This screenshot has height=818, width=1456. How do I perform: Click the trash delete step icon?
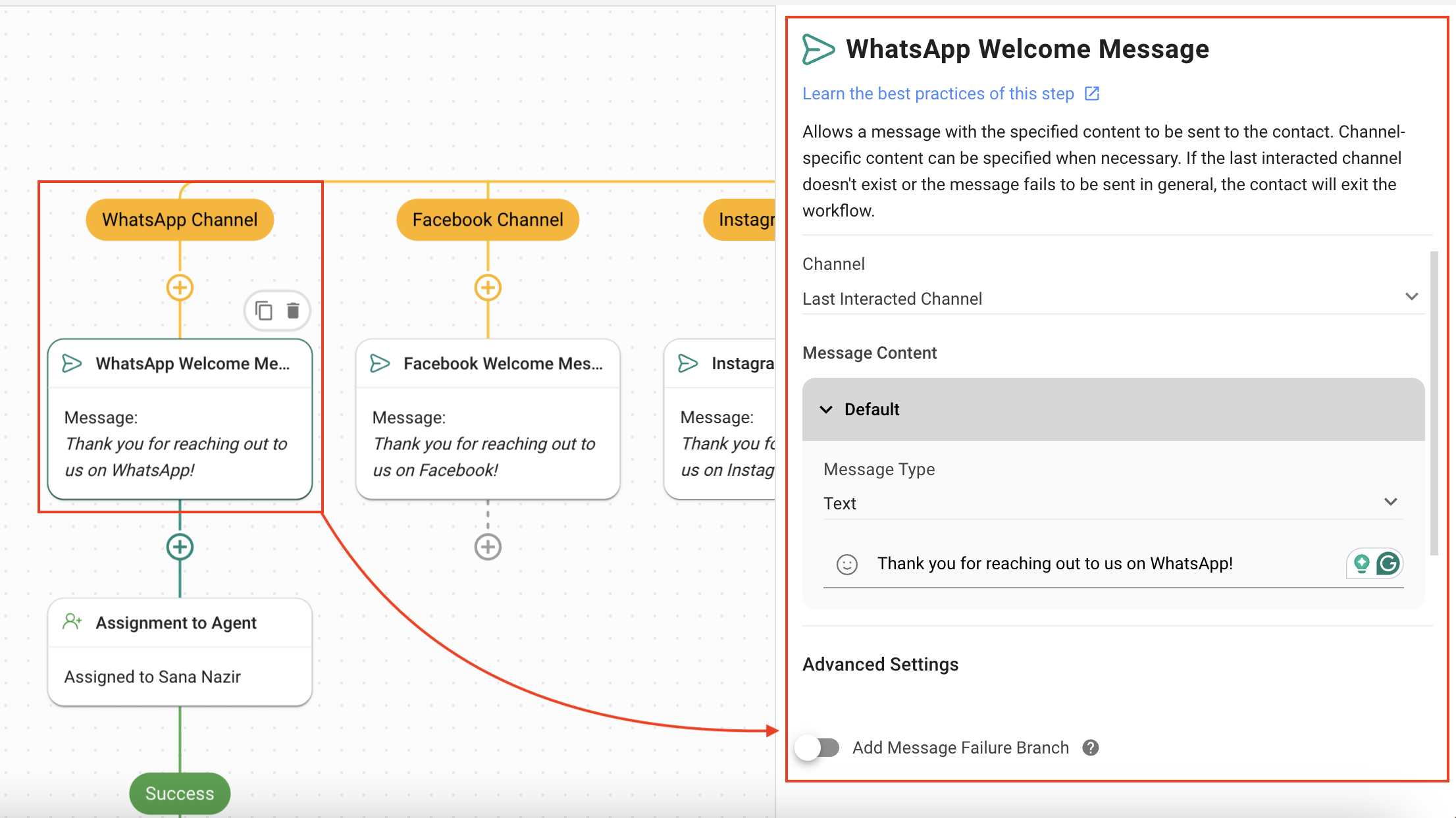[x=294, y=310]
